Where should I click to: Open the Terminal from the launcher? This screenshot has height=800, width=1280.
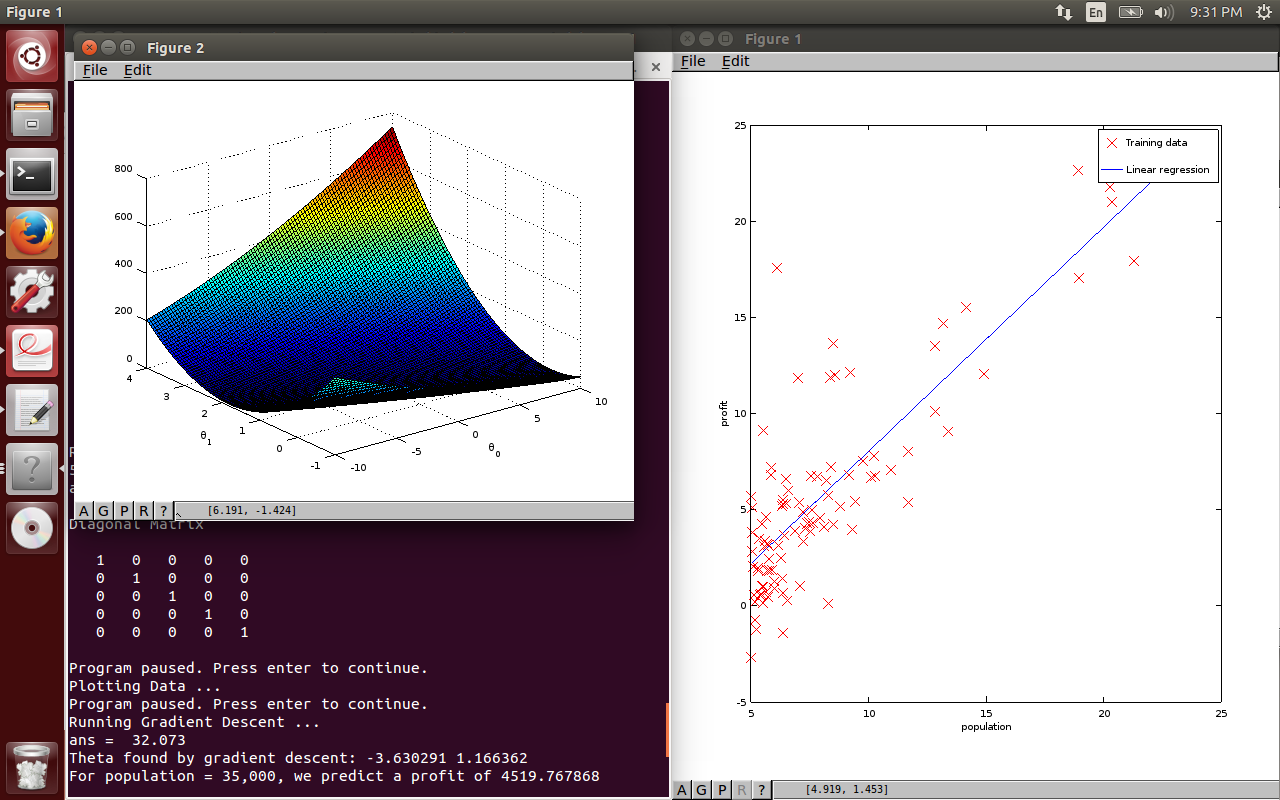point(31,175)
